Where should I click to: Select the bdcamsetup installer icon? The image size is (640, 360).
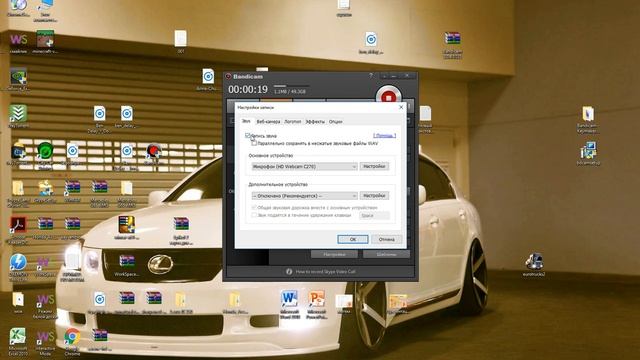click(588, 153)
